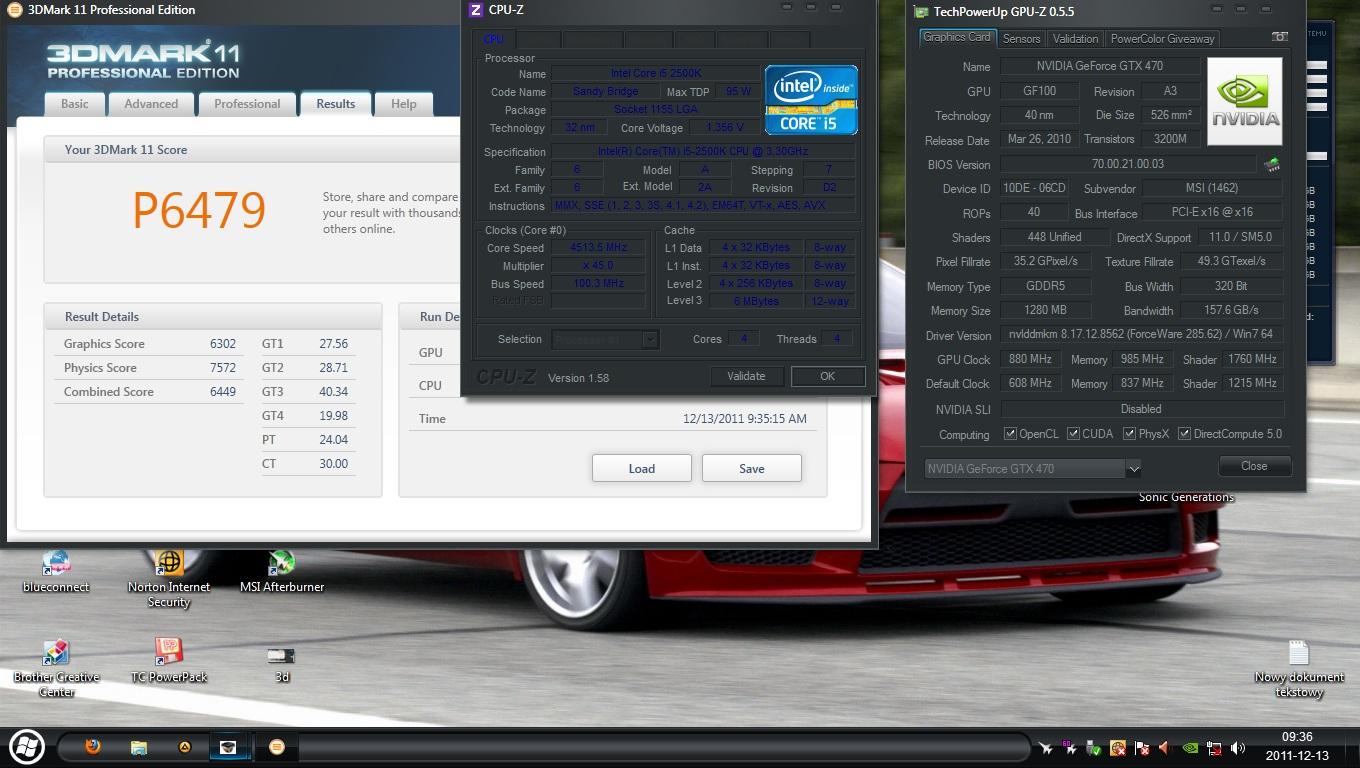Open Windows Explorer from the taskbar

click(139, 747)
